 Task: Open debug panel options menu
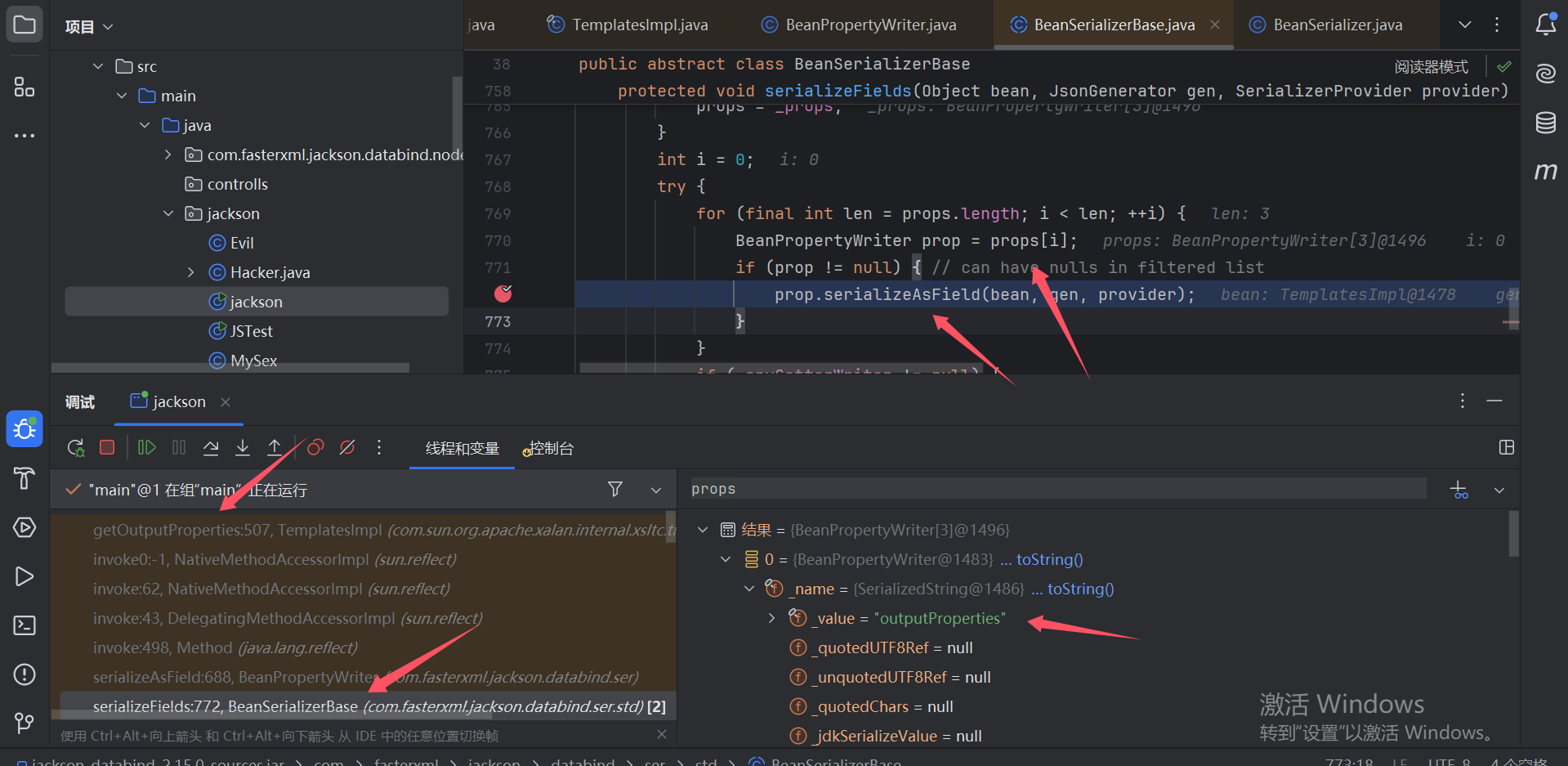(x=1463, y=401)
